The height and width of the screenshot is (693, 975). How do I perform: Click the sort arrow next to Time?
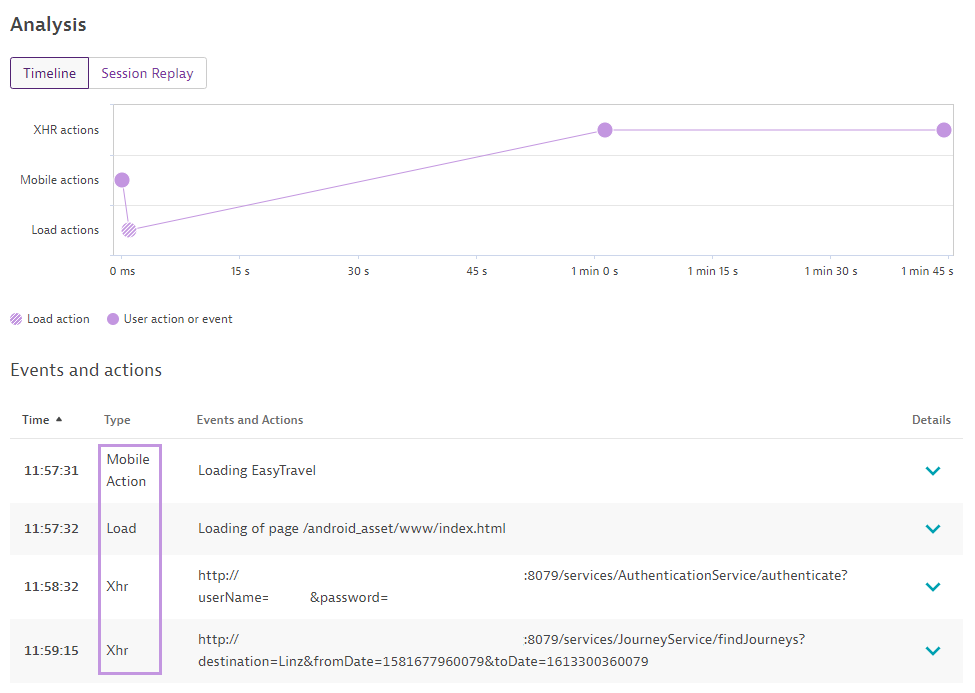point(59,420)
